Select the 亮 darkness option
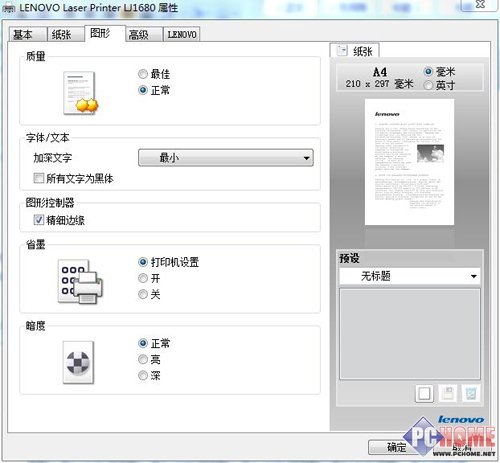The width and height of the screenshot is (500, 463). tap(143, 359)
